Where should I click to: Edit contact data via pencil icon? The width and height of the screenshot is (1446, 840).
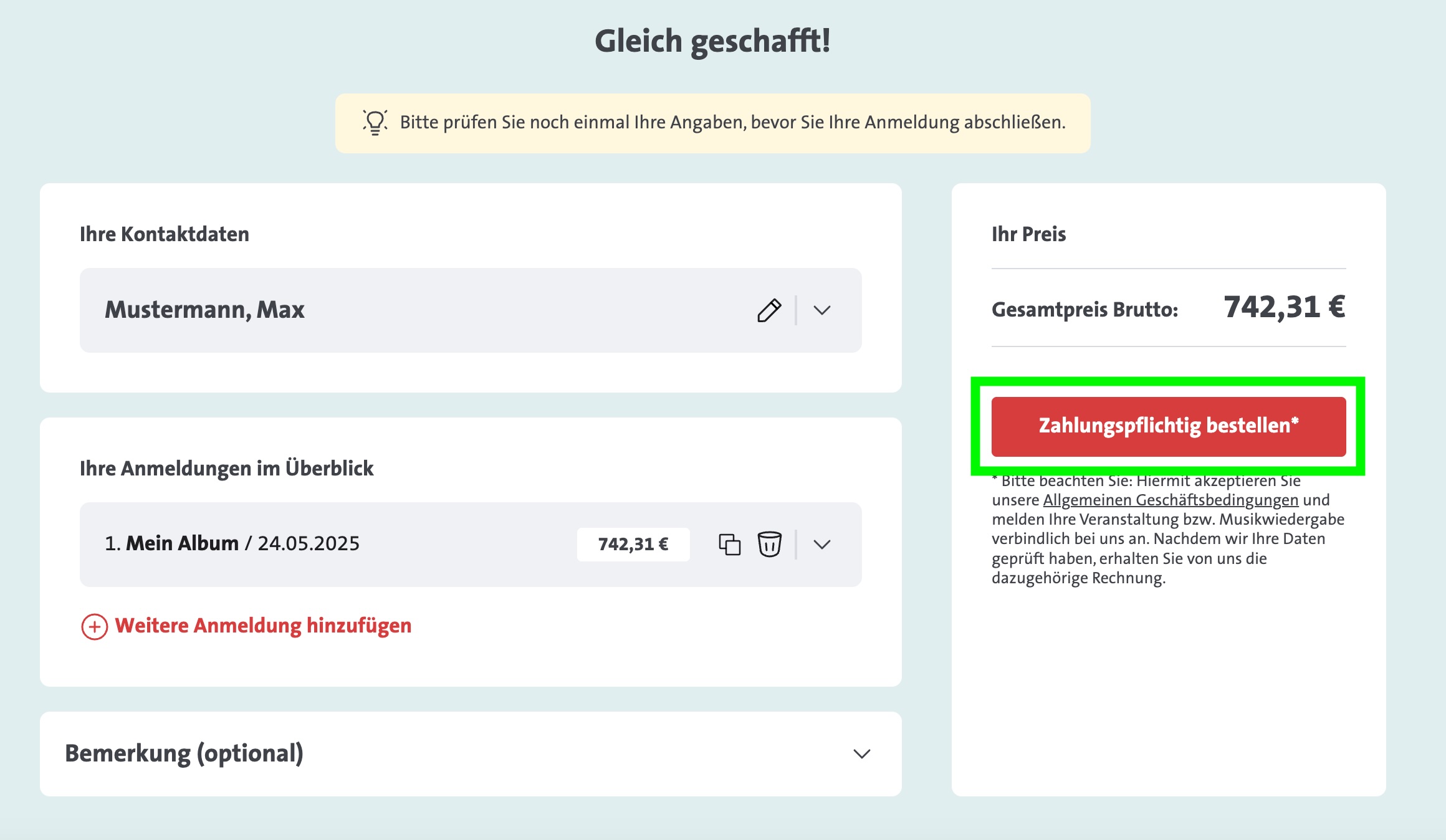[769, 310]
